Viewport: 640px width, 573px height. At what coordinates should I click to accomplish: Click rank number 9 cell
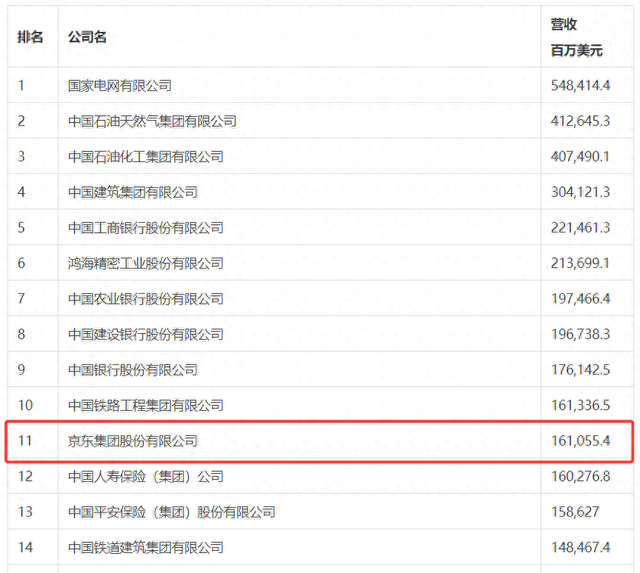21,369
